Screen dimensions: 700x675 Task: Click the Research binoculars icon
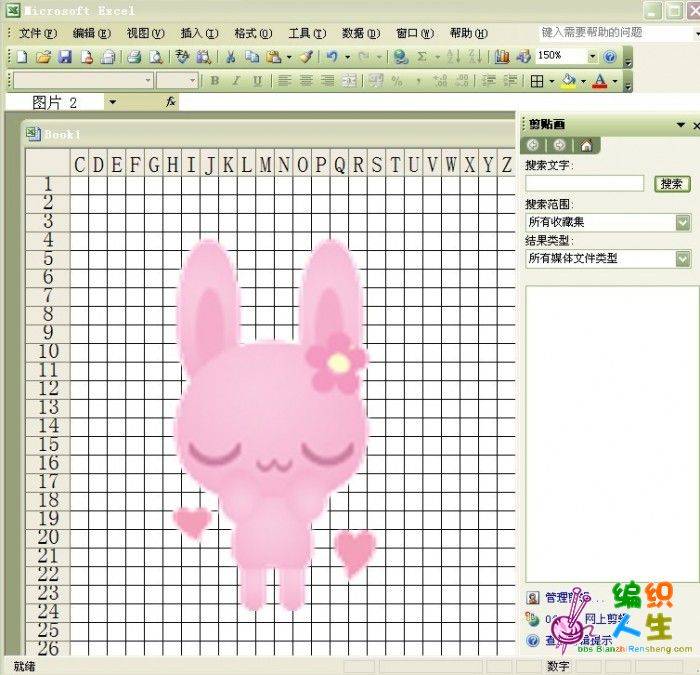click(x=204, y=57)
